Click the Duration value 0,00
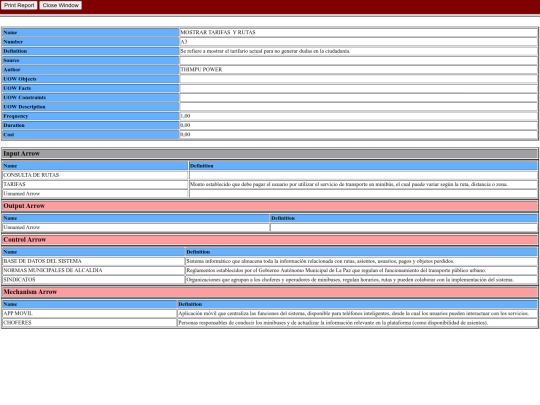 [185, 125]
